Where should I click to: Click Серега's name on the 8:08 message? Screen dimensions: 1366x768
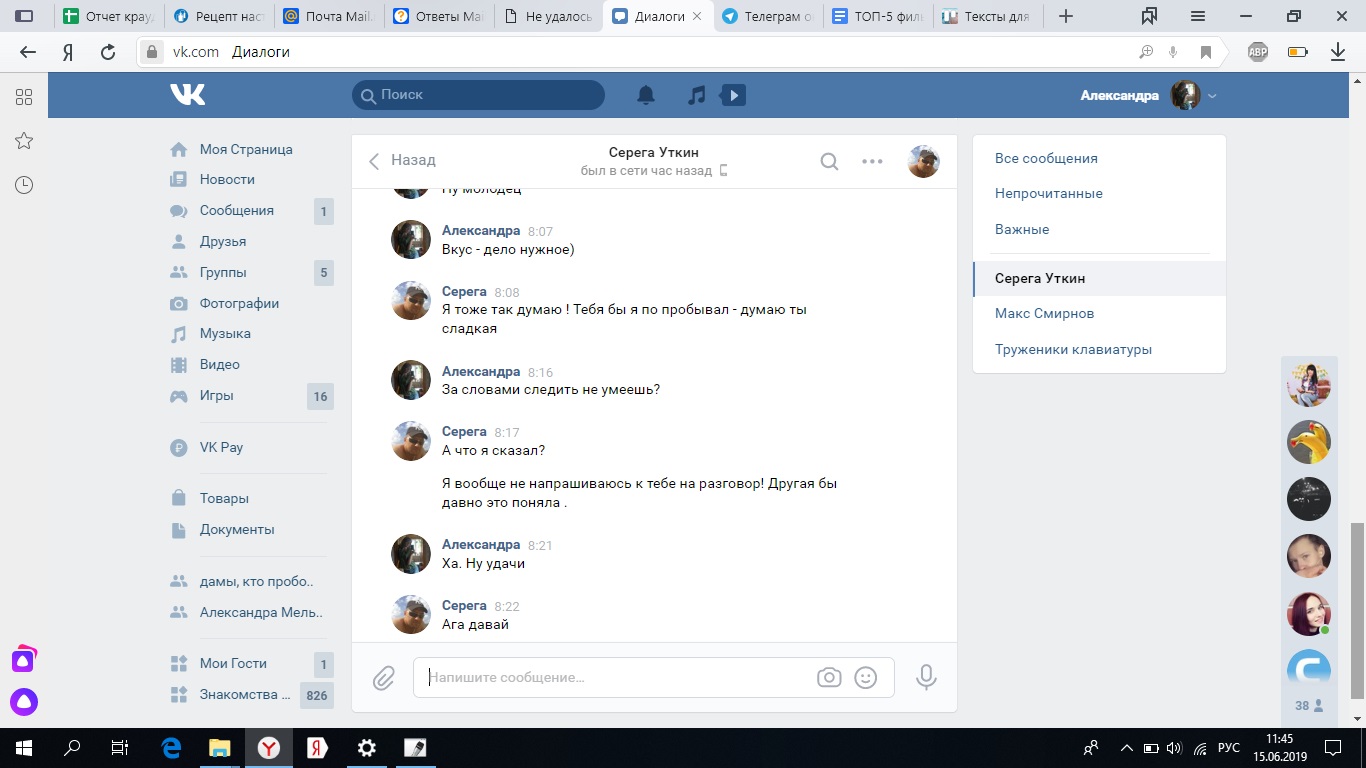tap(464, 291)
